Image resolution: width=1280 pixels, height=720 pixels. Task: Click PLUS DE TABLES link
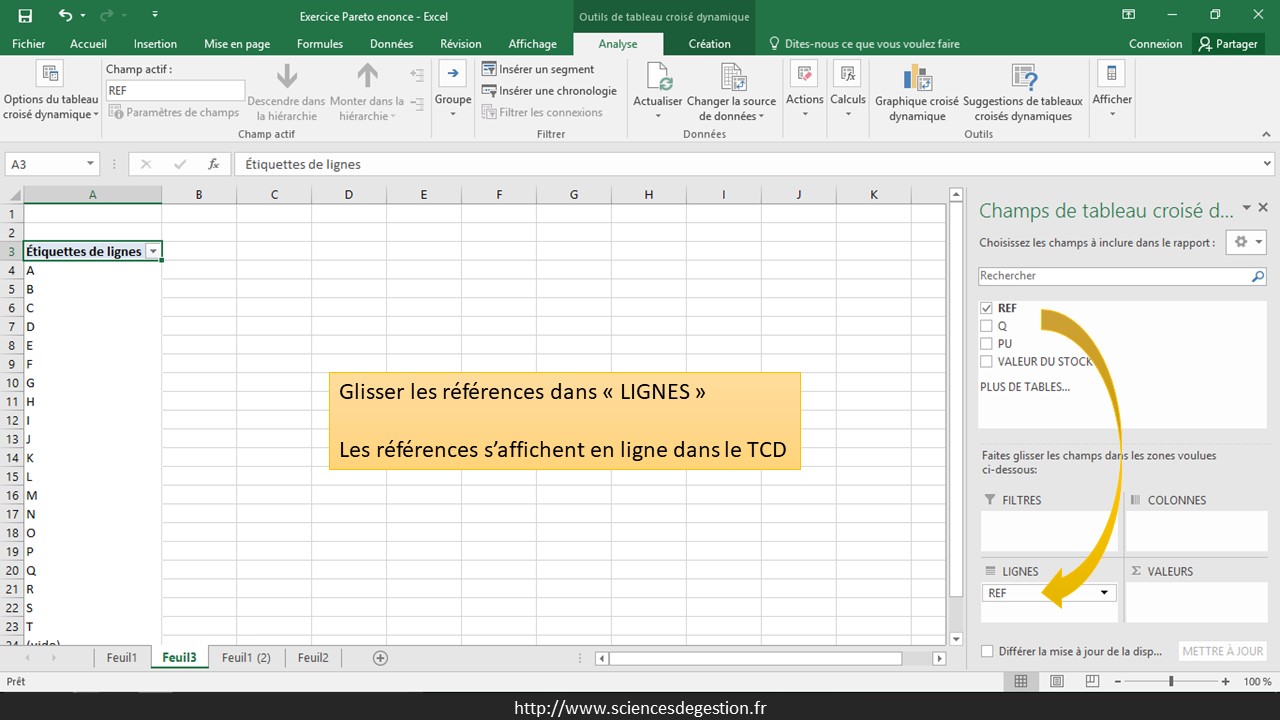point(1025,387)
